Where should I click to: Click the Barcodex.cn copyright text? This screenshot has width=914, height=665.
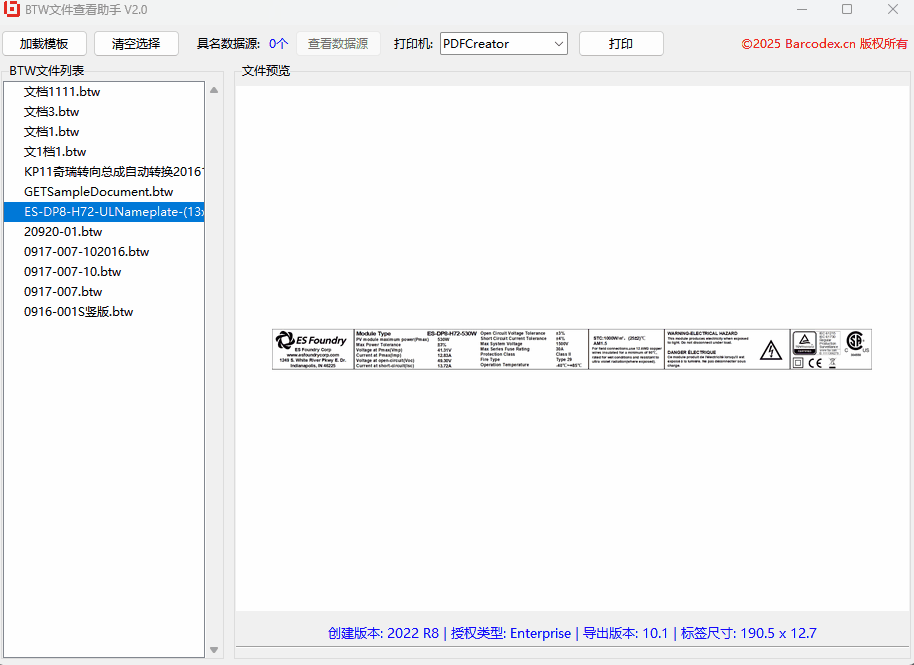[x=824, y=44]
